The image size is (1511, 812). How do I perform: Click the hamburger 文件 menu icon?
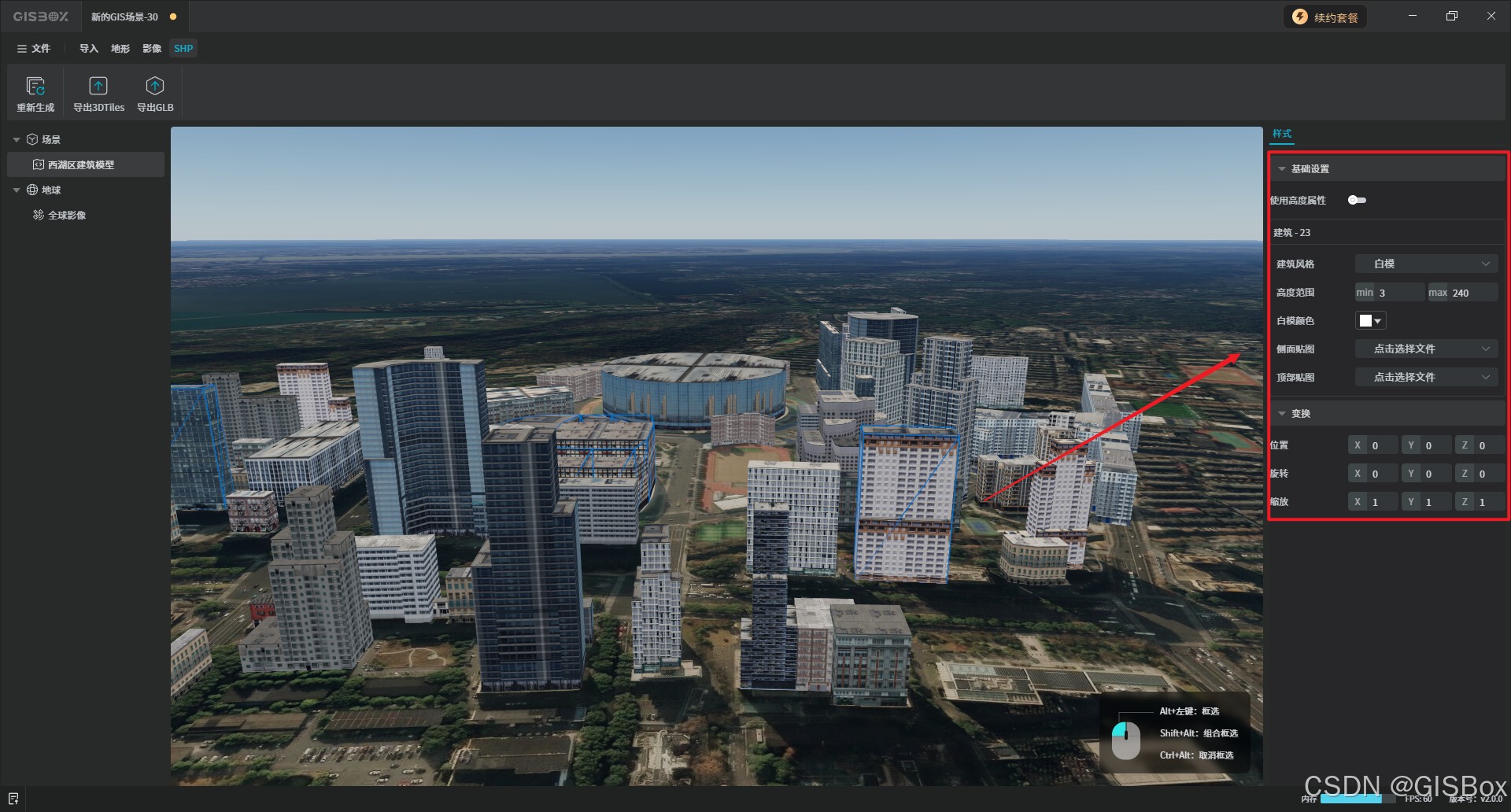(21, 49)
